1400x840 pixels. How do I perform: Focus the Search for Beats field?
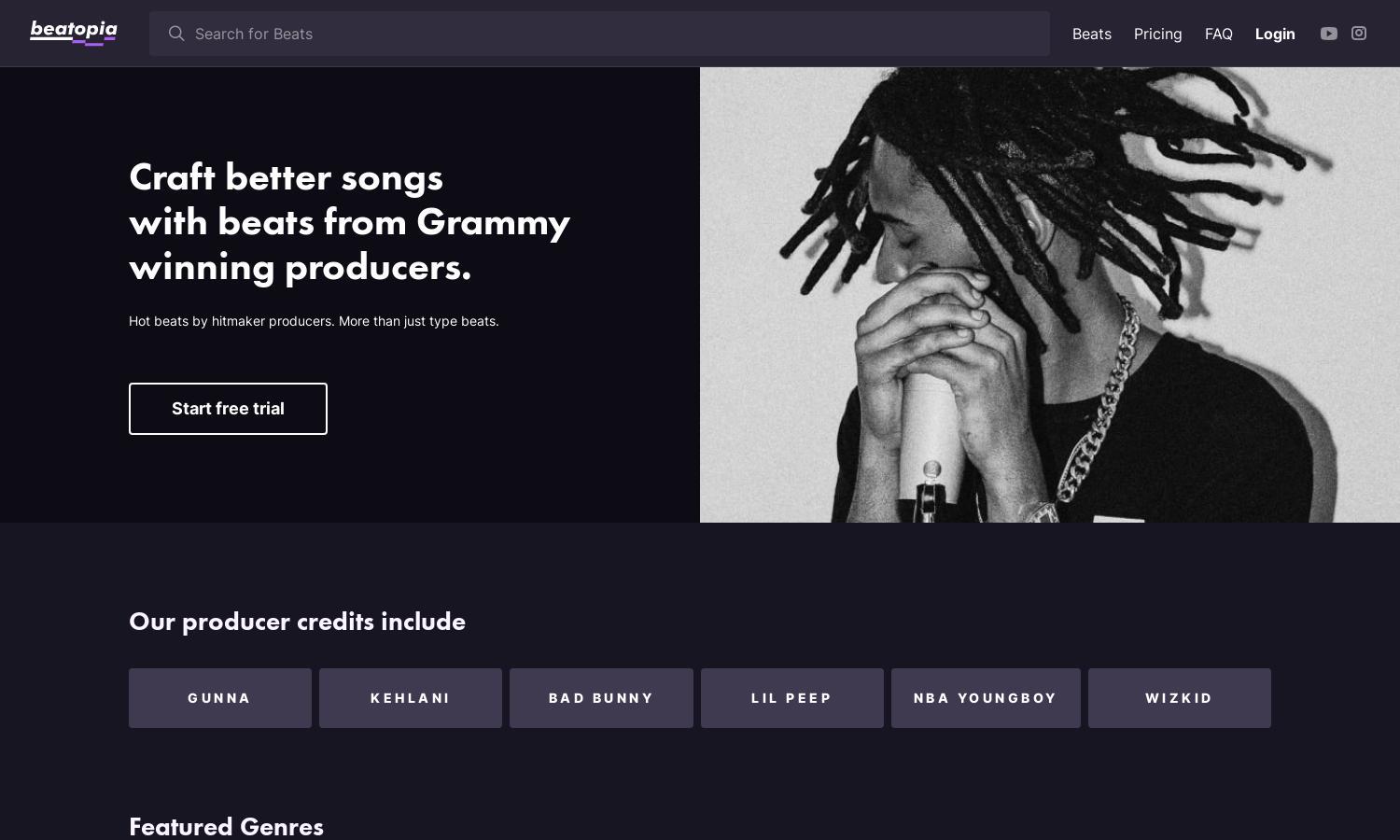pos(599,34)
